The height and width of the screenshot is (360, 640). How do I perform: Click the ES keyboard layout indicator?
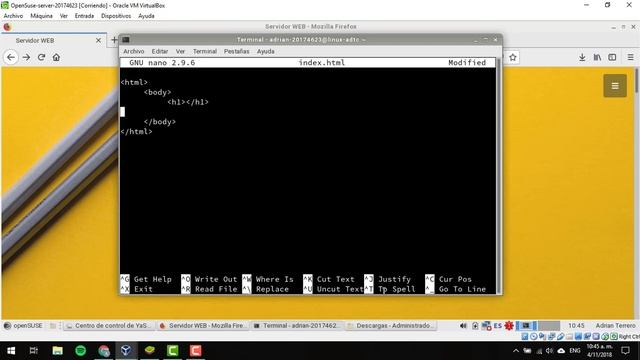coord(498,326)
